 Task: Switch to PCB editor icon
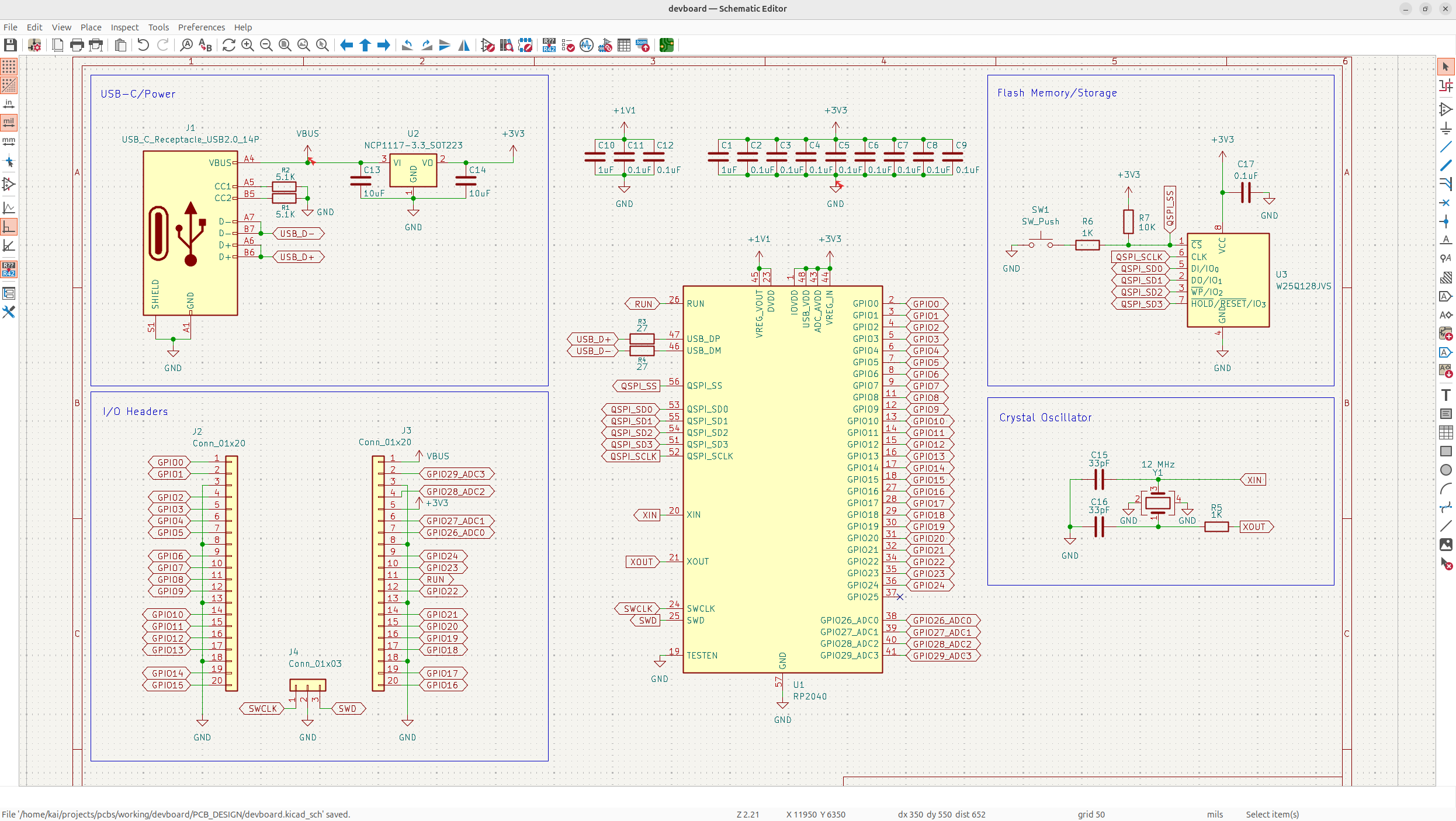click(667, 45)
